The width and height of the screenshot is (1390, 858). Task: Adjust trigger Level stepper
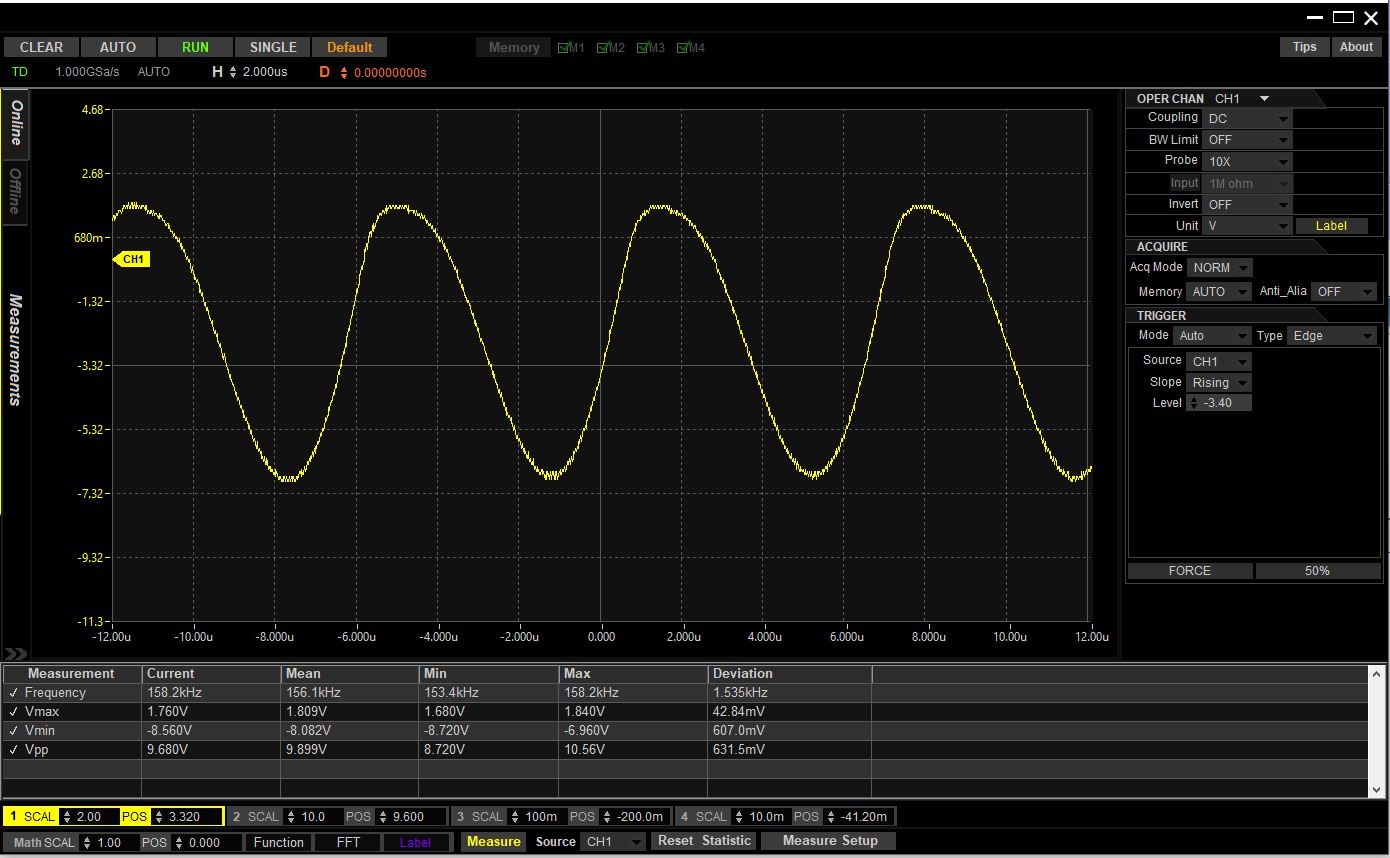[x=1192, y=403]
